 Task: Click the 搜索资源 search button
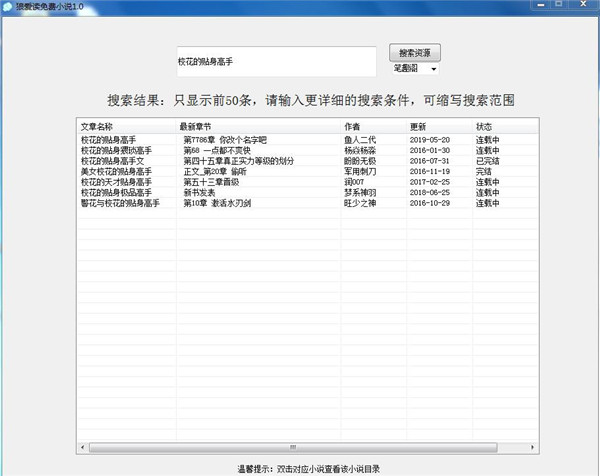[x=415, y=53]
